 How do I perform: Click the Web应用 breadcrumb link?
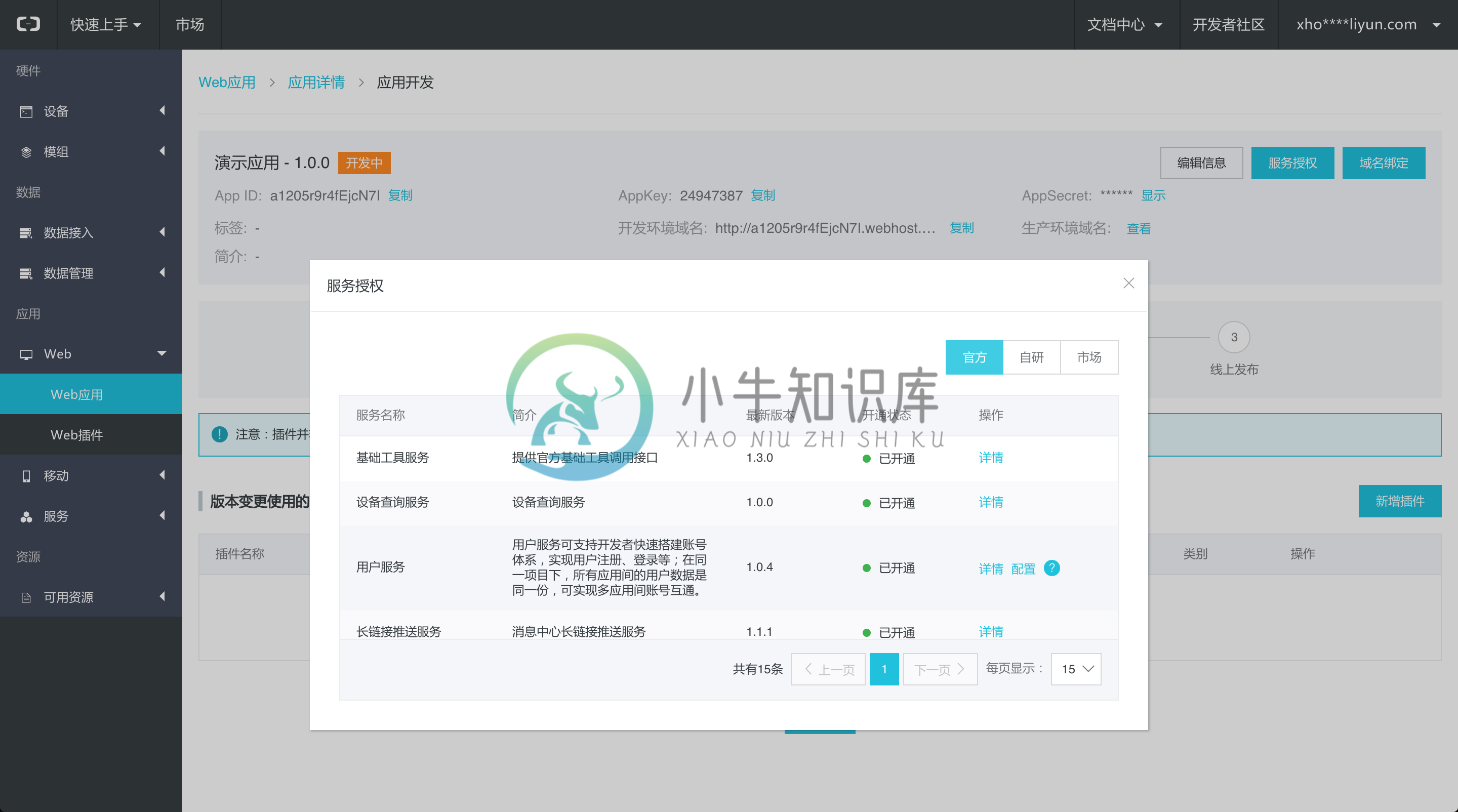pos(227,83)
